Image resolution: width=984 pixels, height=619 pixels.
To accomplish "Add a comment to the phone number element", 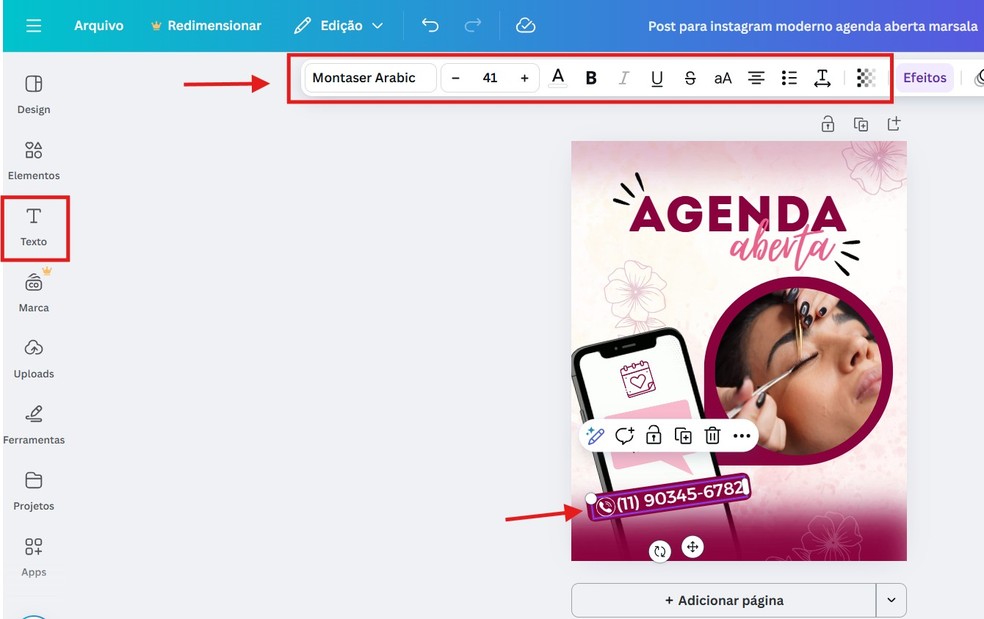I will pyautogui.click(x=624, y=435).
